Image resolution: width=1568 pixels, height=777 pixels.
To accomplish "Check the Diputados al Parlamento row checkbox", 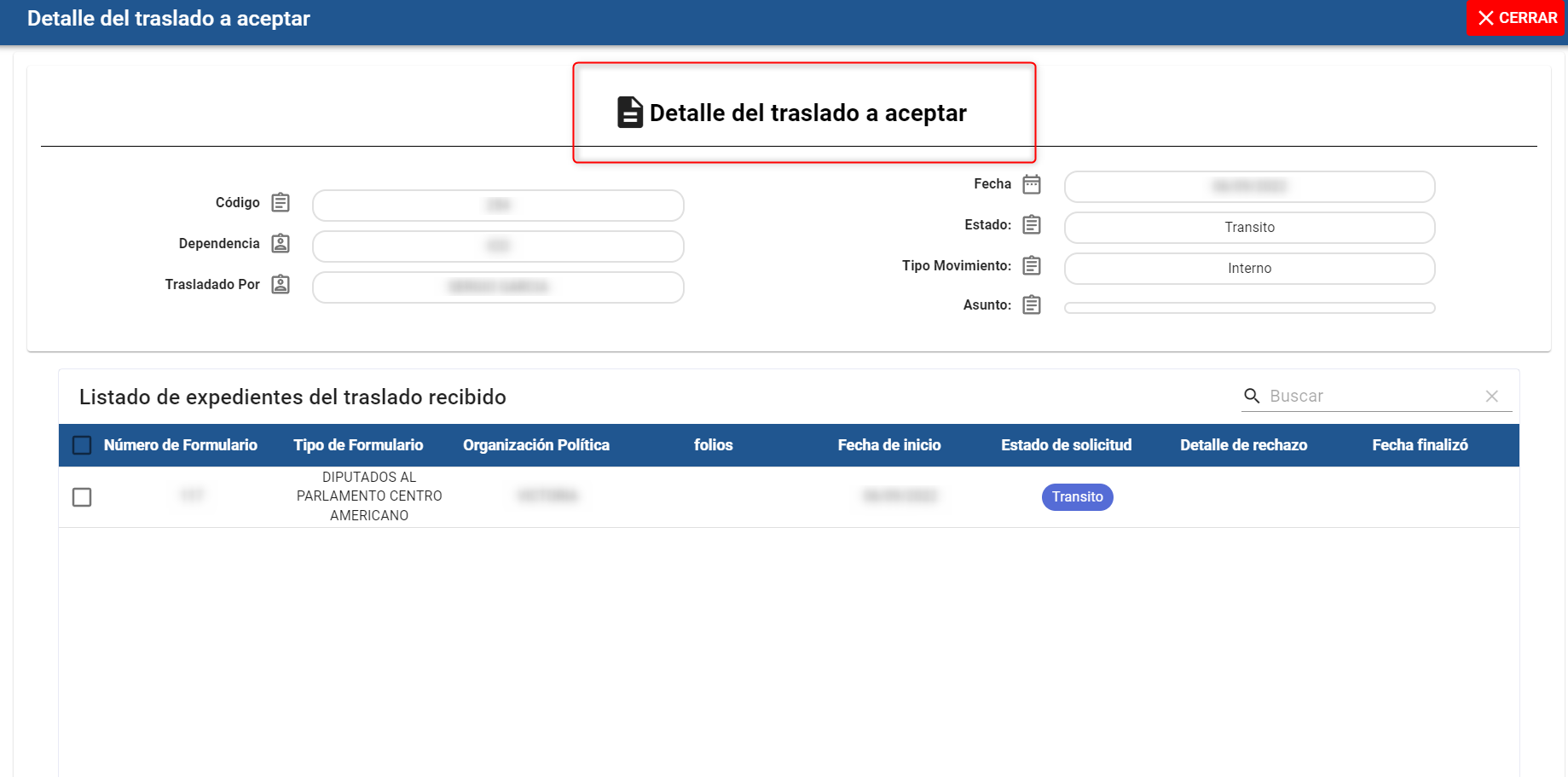I will pyautogui.click(x=82, y=497).
